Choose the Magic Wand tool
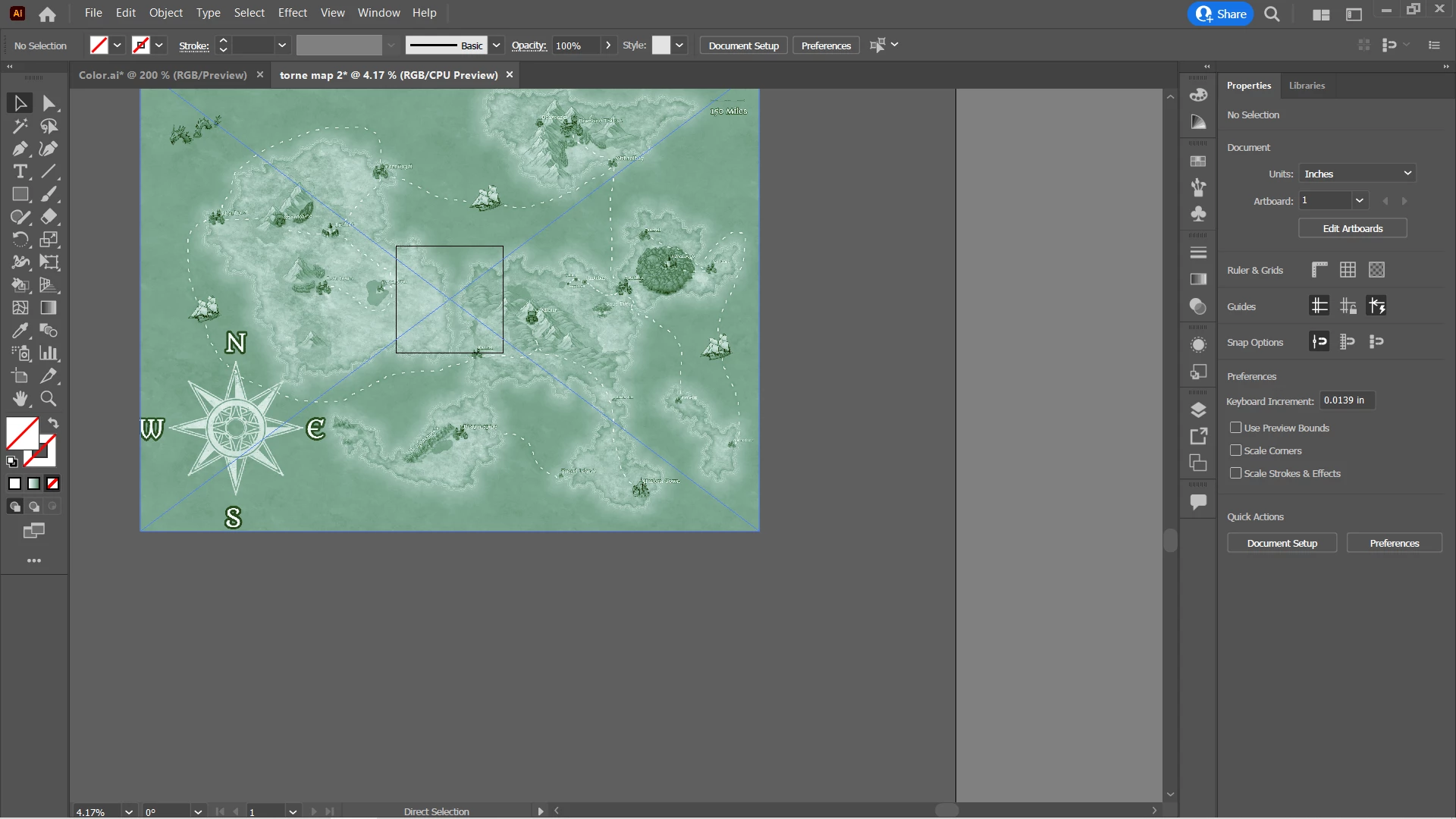The height and width of the screenshot is (819, 1456). click(20, 126)
